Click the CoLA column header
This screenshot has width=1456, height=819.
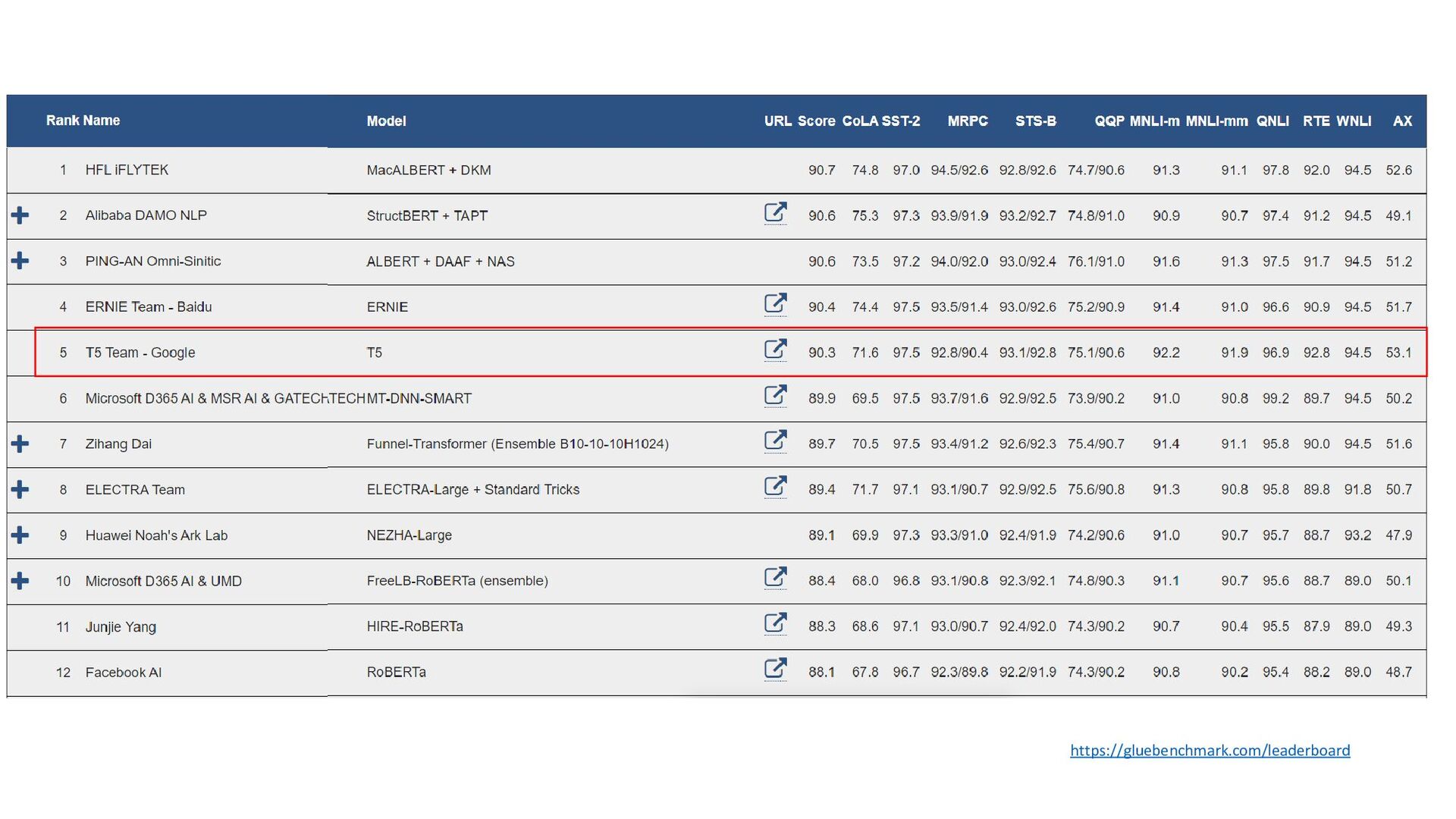pos(859,121)
